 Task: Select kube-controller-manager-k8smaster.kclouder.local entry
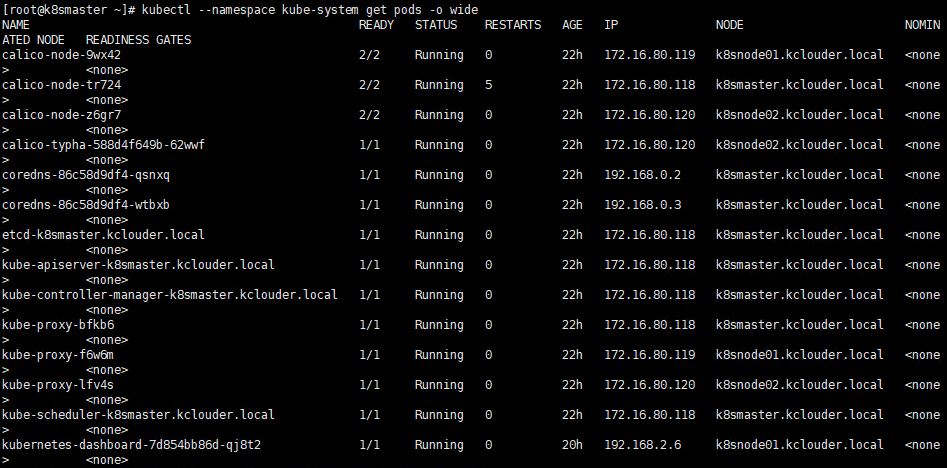tap(170, 295)
